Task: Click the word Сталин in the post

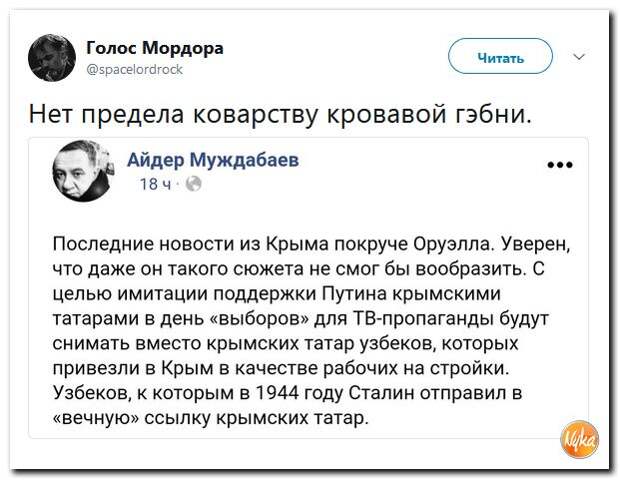Action: (381, 393)
